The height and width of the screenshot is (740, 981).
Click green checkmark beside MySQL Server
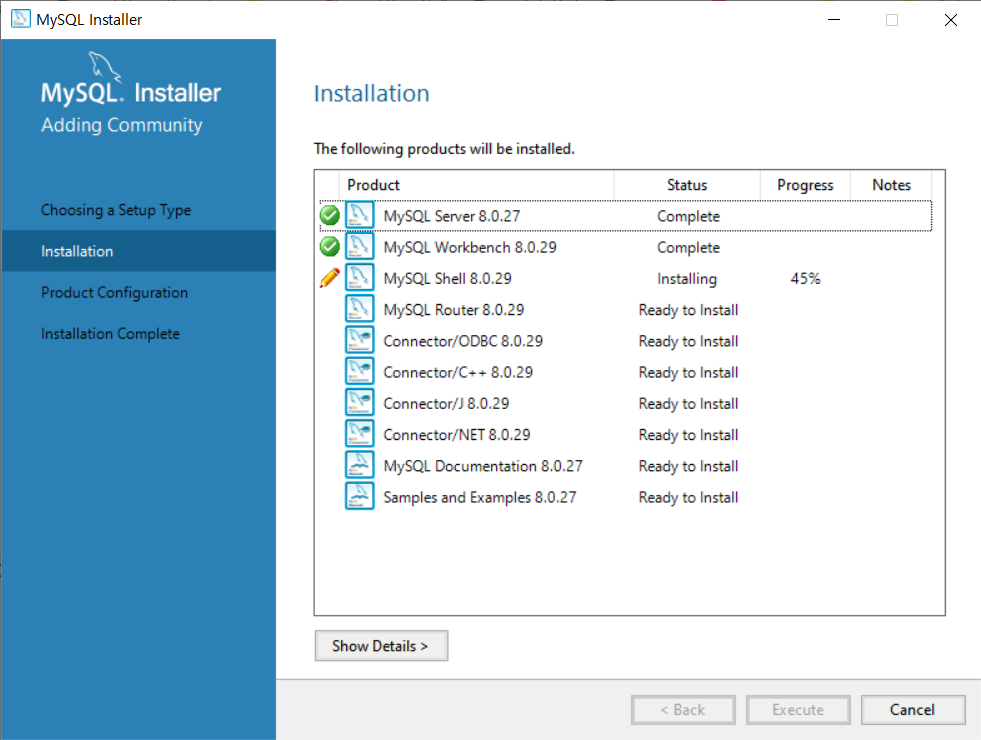[330, 216]
